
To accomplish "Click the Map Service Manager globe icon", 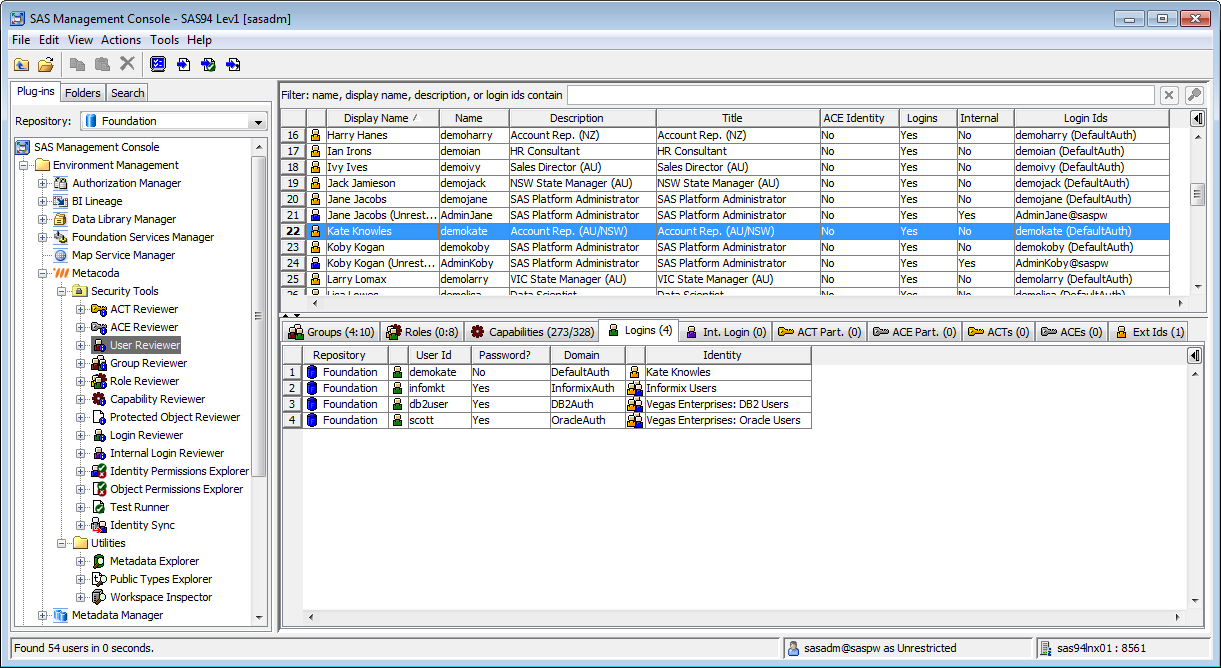I will (61, 255).
